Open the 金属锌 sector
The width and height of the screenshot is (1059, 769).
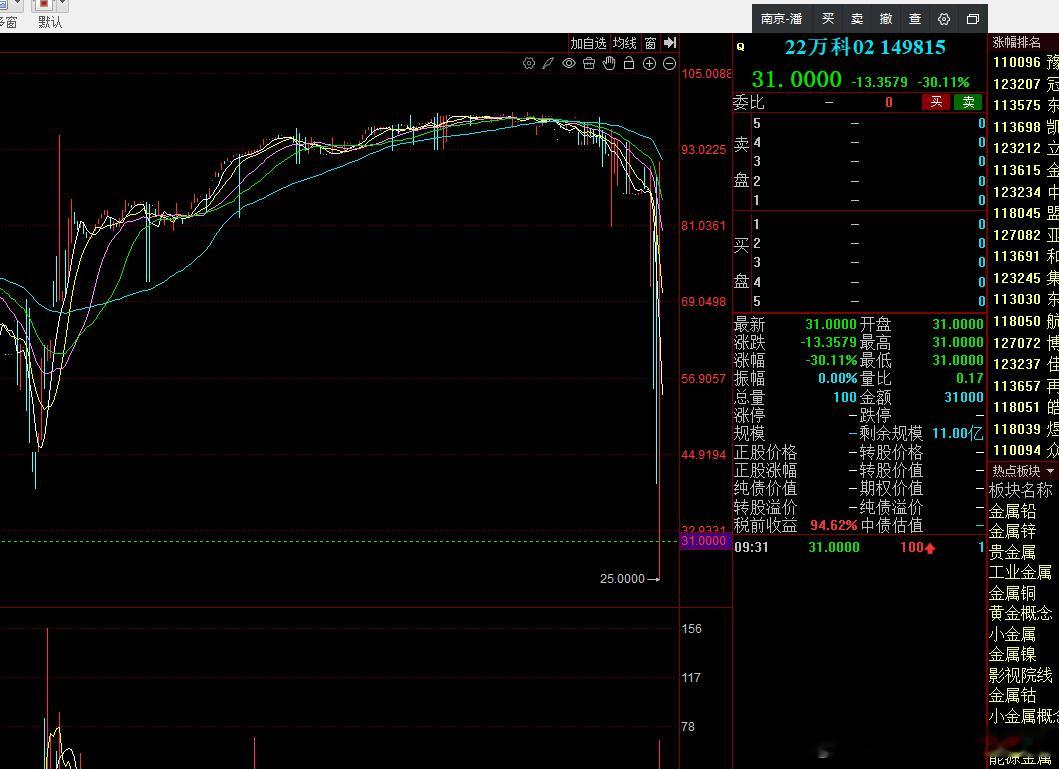[x=1012, y=531]
